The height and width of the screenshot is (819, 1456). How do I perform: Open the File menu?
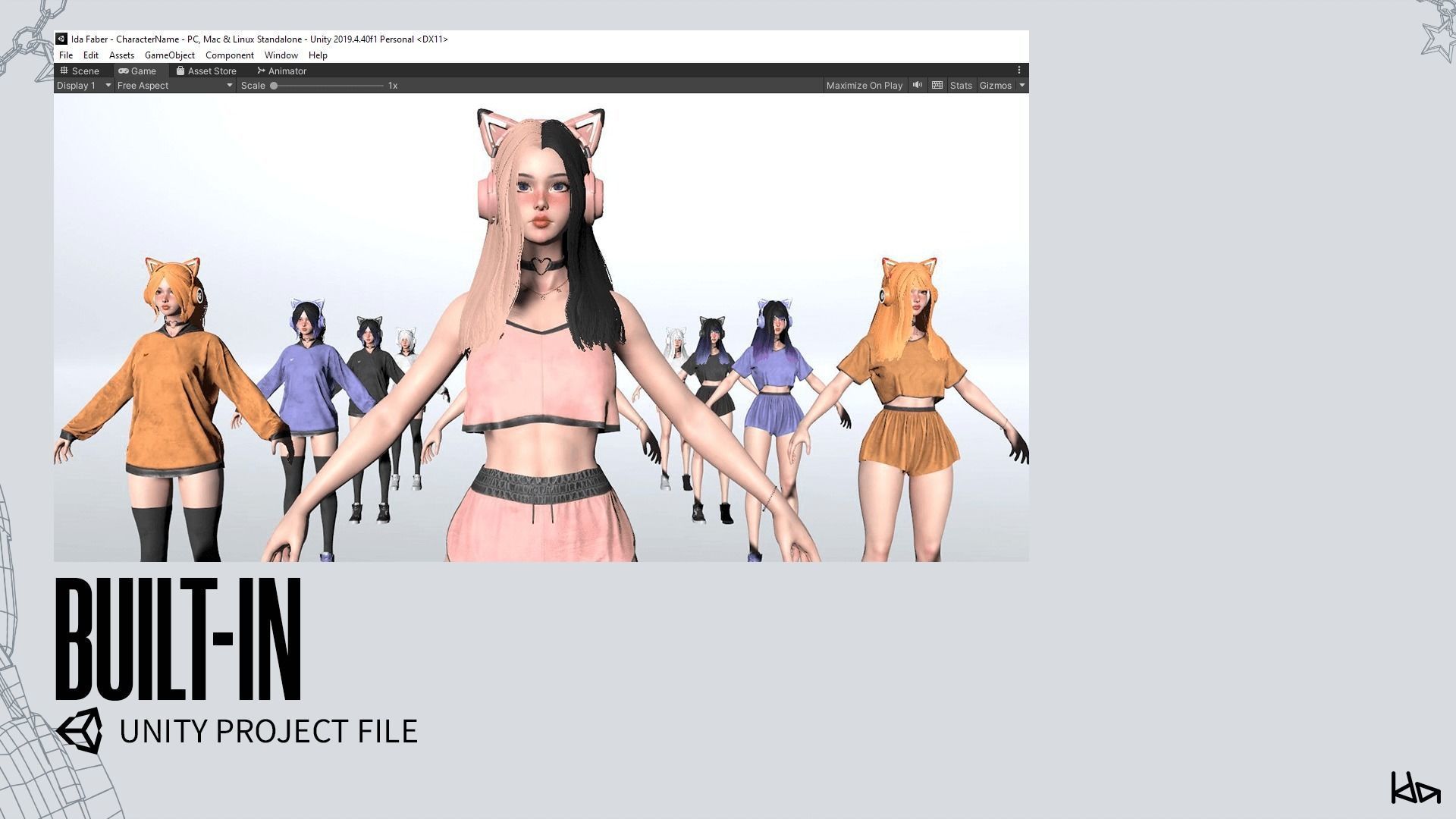click(x=66, y=55)
